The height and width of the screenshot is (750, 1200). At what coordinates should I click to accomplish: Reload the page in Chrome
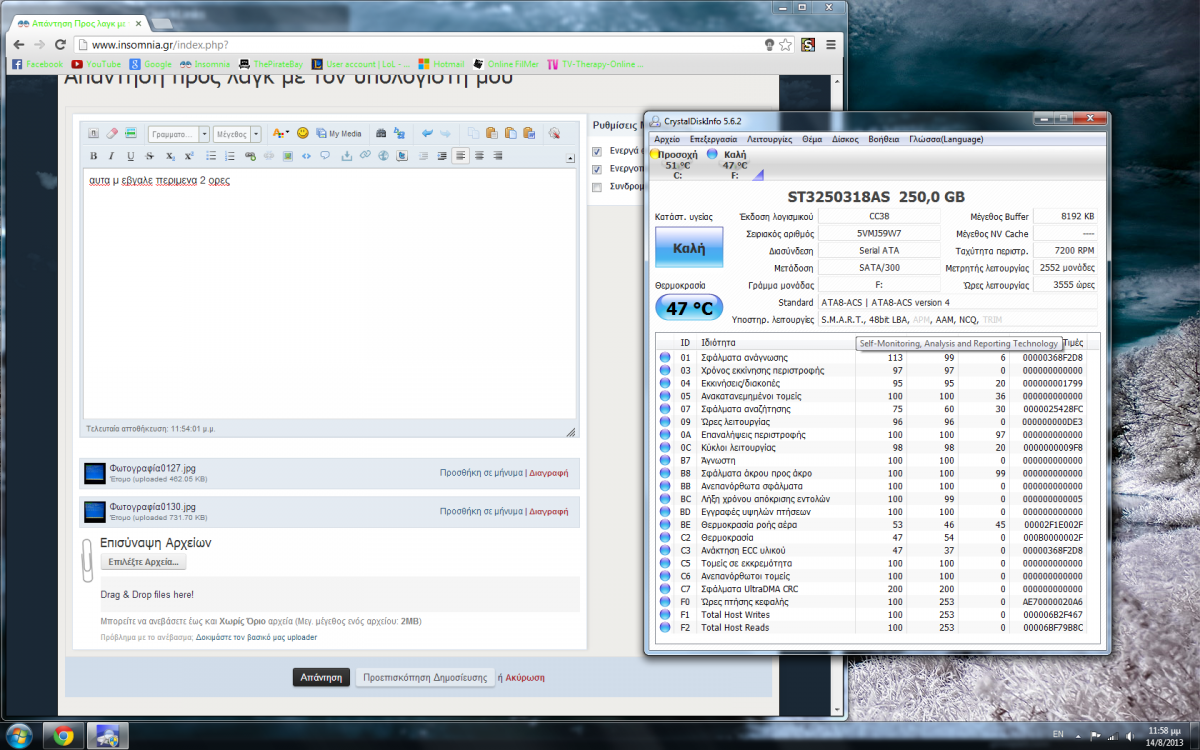[60, 45]
